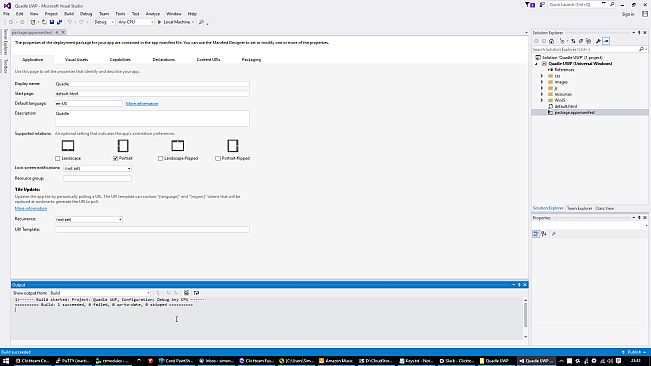Image resolution: width=651 pixels, height=366 pixels.
Task: Switch to the Packaging tab
Action: 251,60
